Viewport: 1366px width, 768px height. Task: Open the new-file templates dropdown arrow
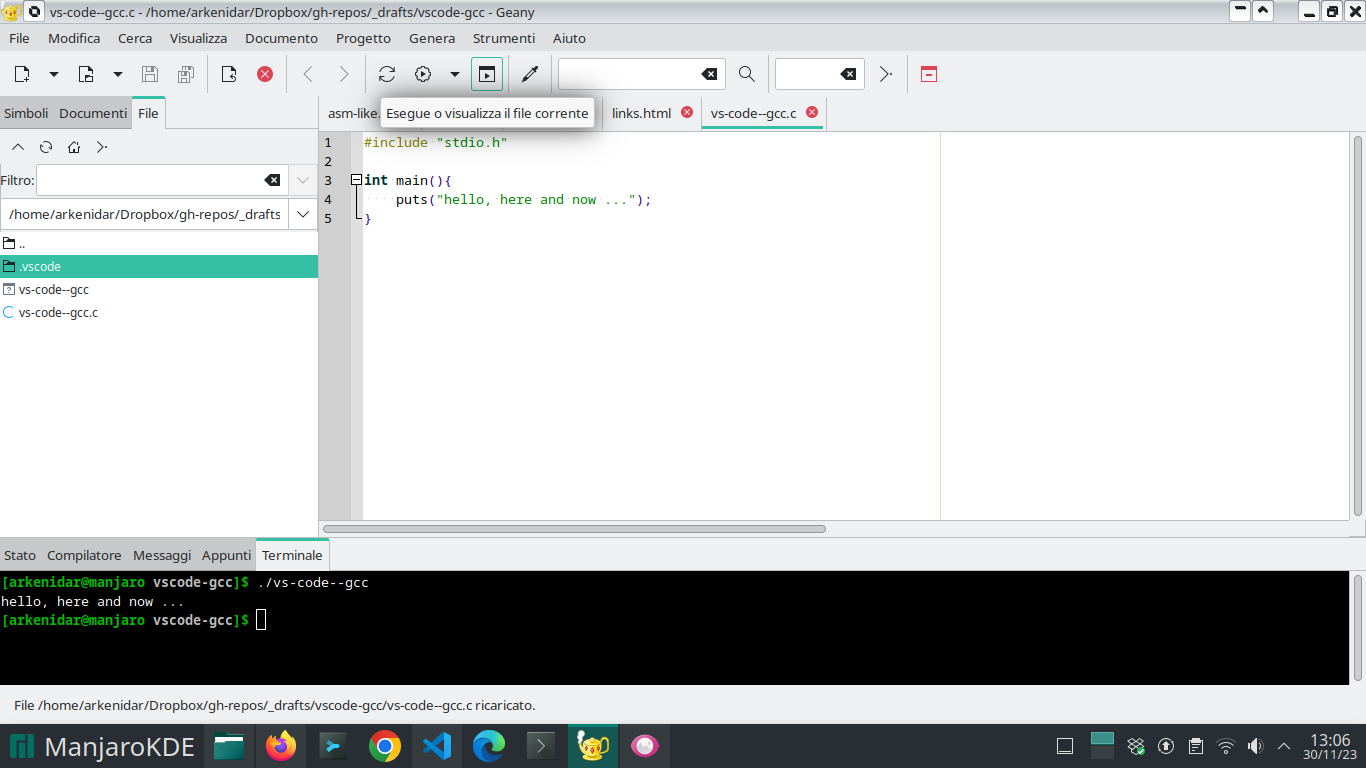[x=54, y=74]
